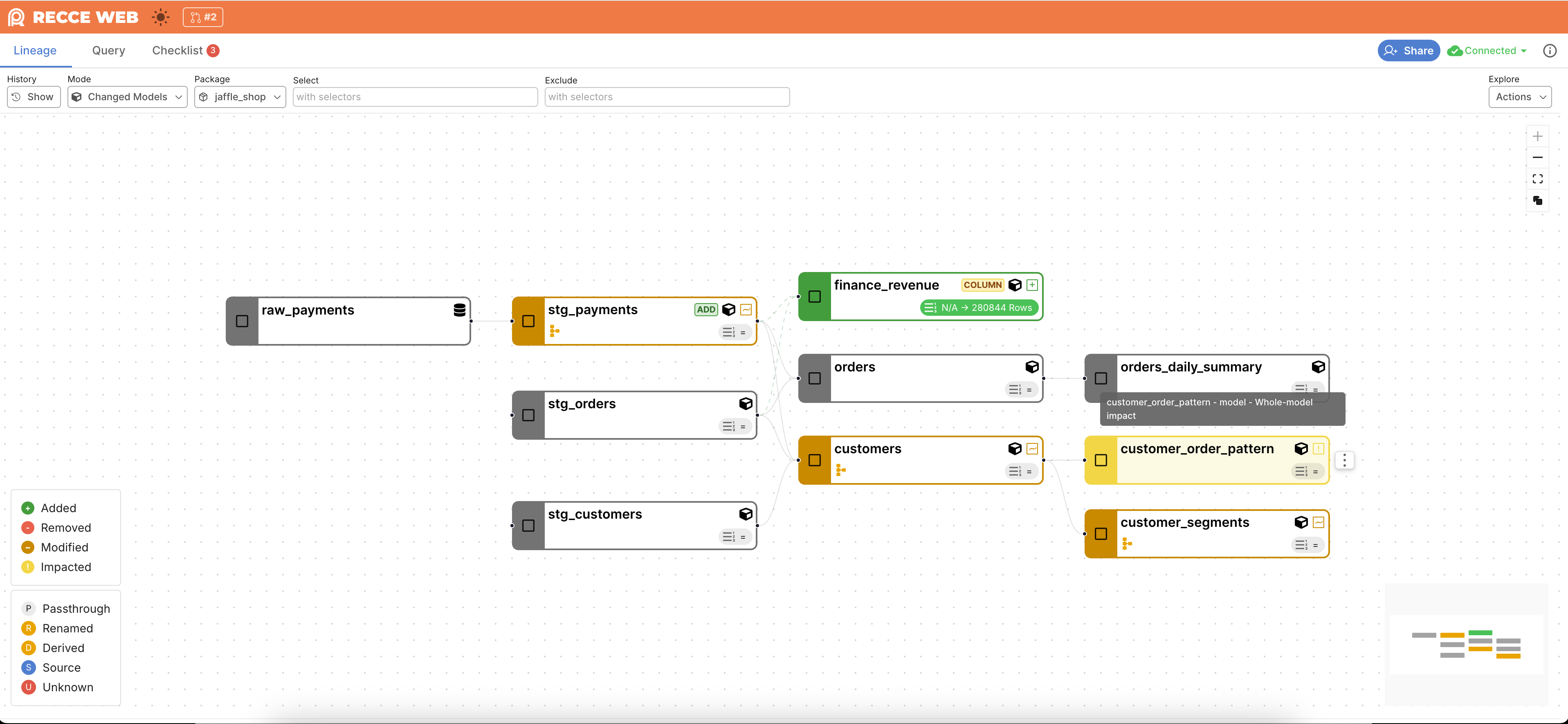Open the info icon at top right
The image size is (1568, 724).
[x=1550, y=51]
